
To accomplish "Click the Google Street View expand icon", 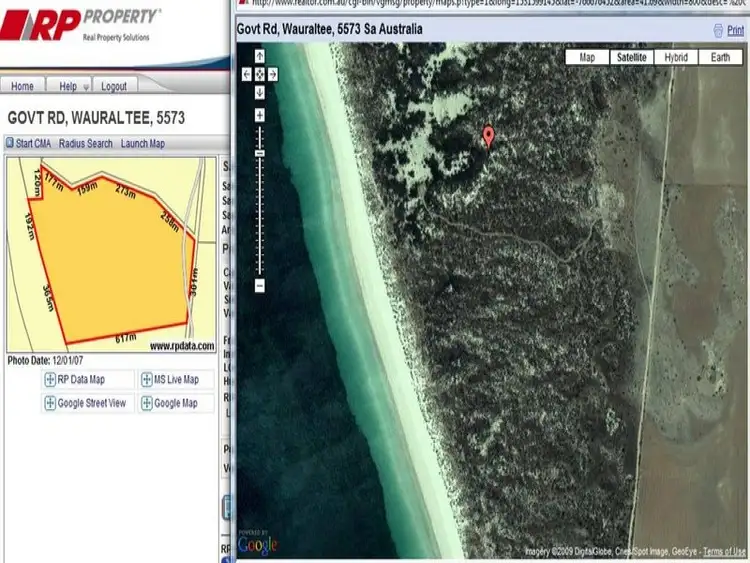I will pos(50,403).
